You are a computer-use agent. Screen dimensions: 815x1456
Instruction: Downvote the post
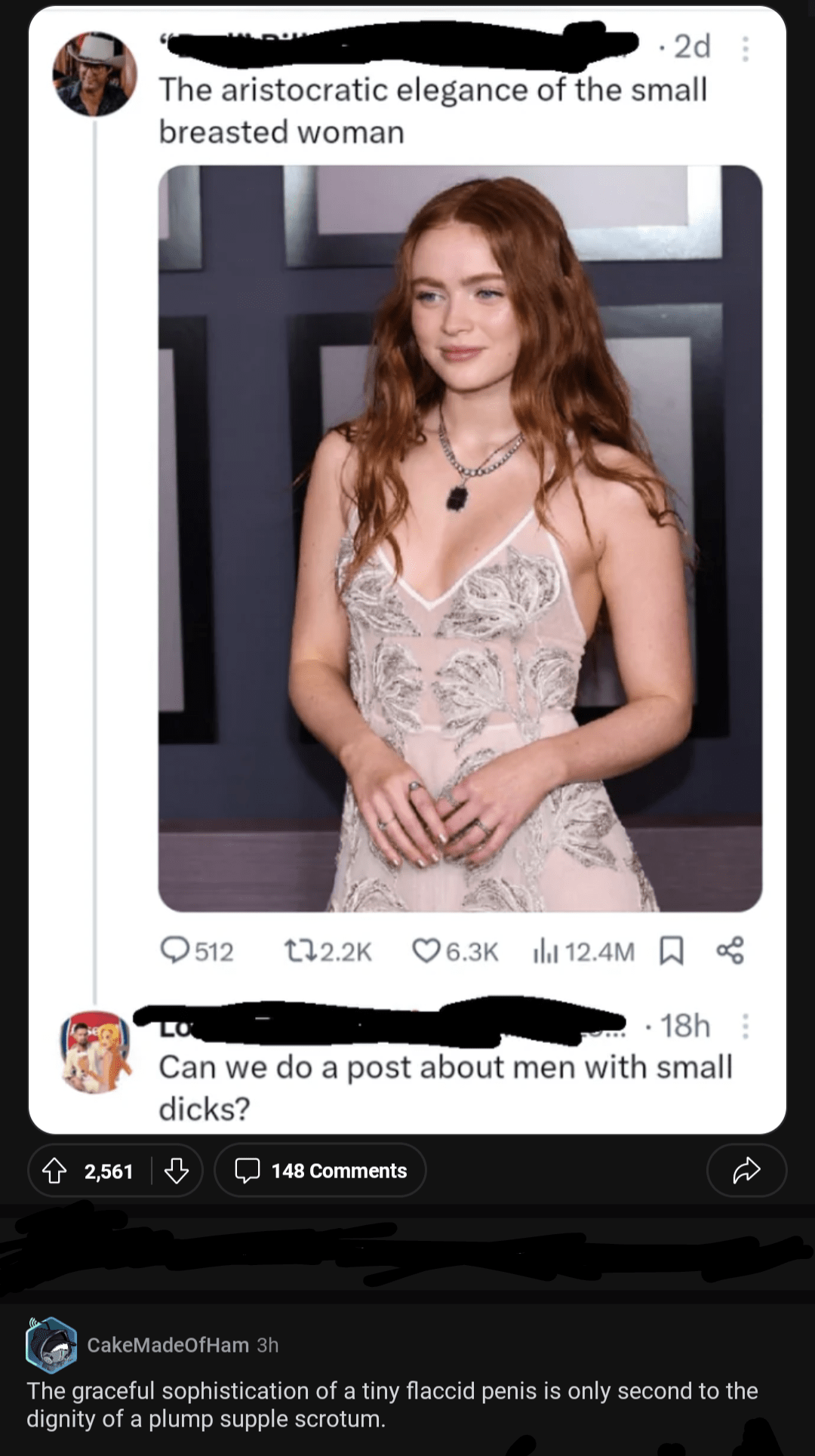click(x=177, y=1171)
